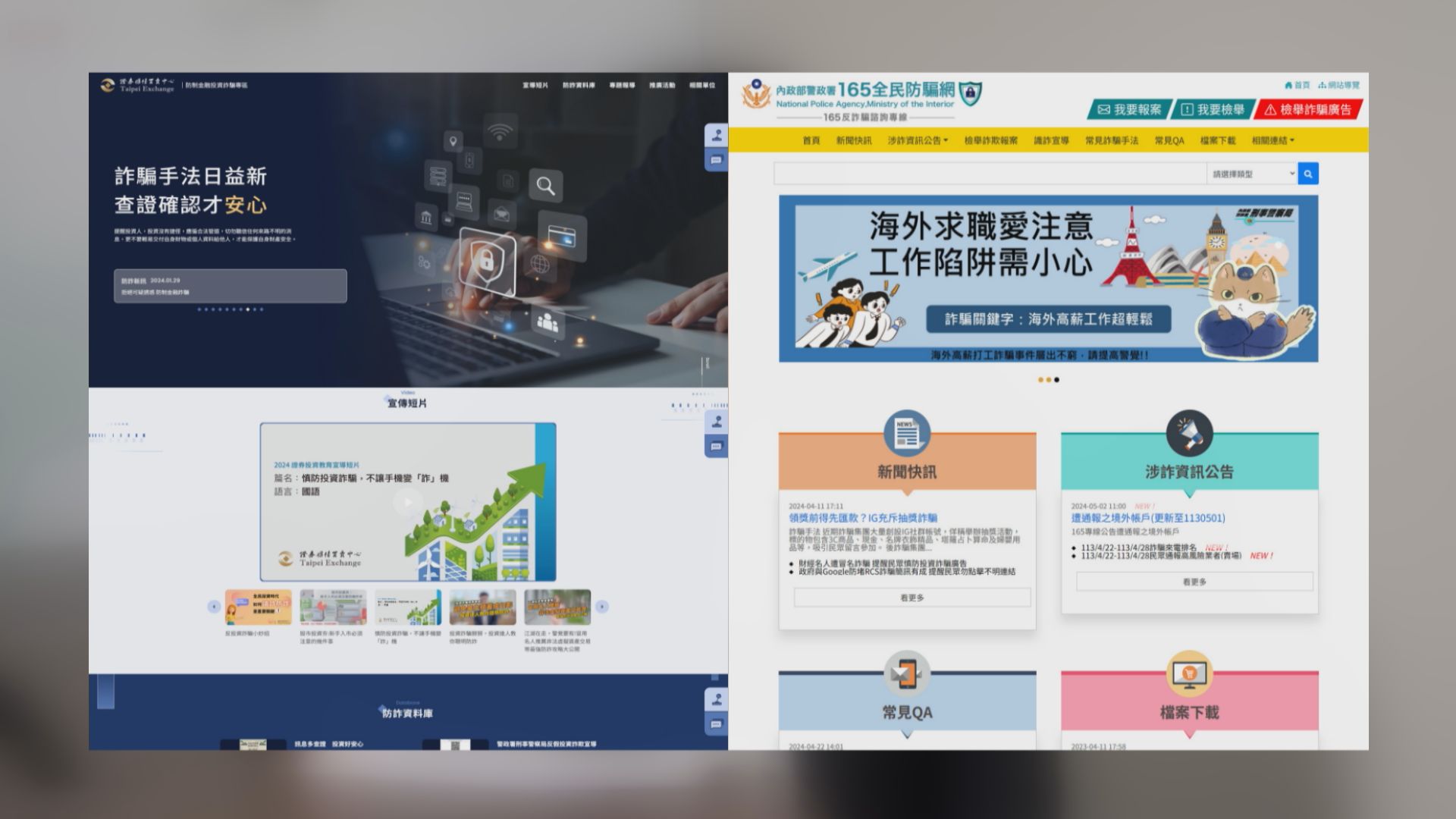The width and height of the screenshot is (1456, 819).
Task: Select 檢舉詐欺報案 in the yellow nav bar
Action: point(990,140)
